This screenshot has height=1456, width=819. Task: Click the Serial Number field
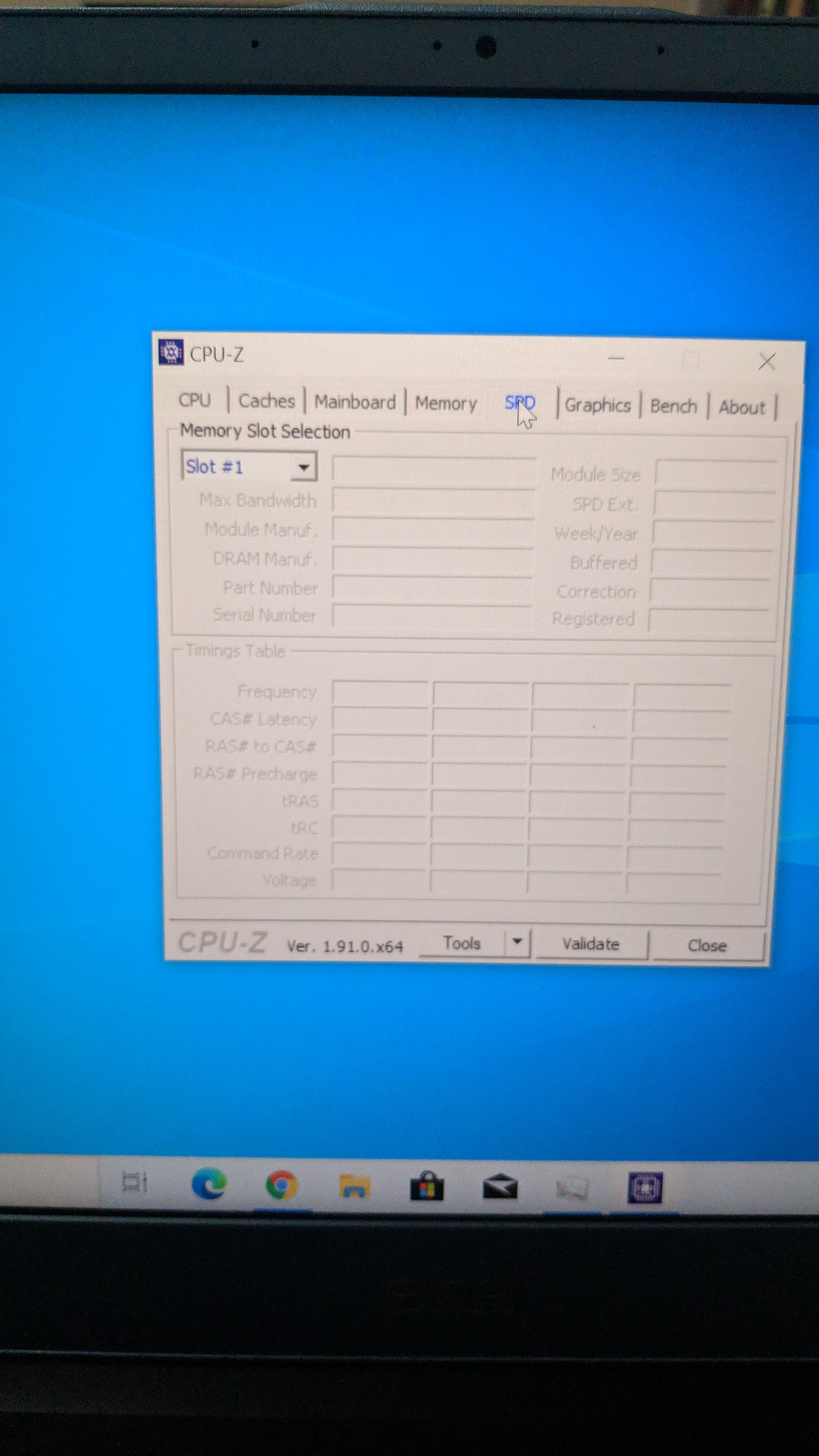coord(432,616)
